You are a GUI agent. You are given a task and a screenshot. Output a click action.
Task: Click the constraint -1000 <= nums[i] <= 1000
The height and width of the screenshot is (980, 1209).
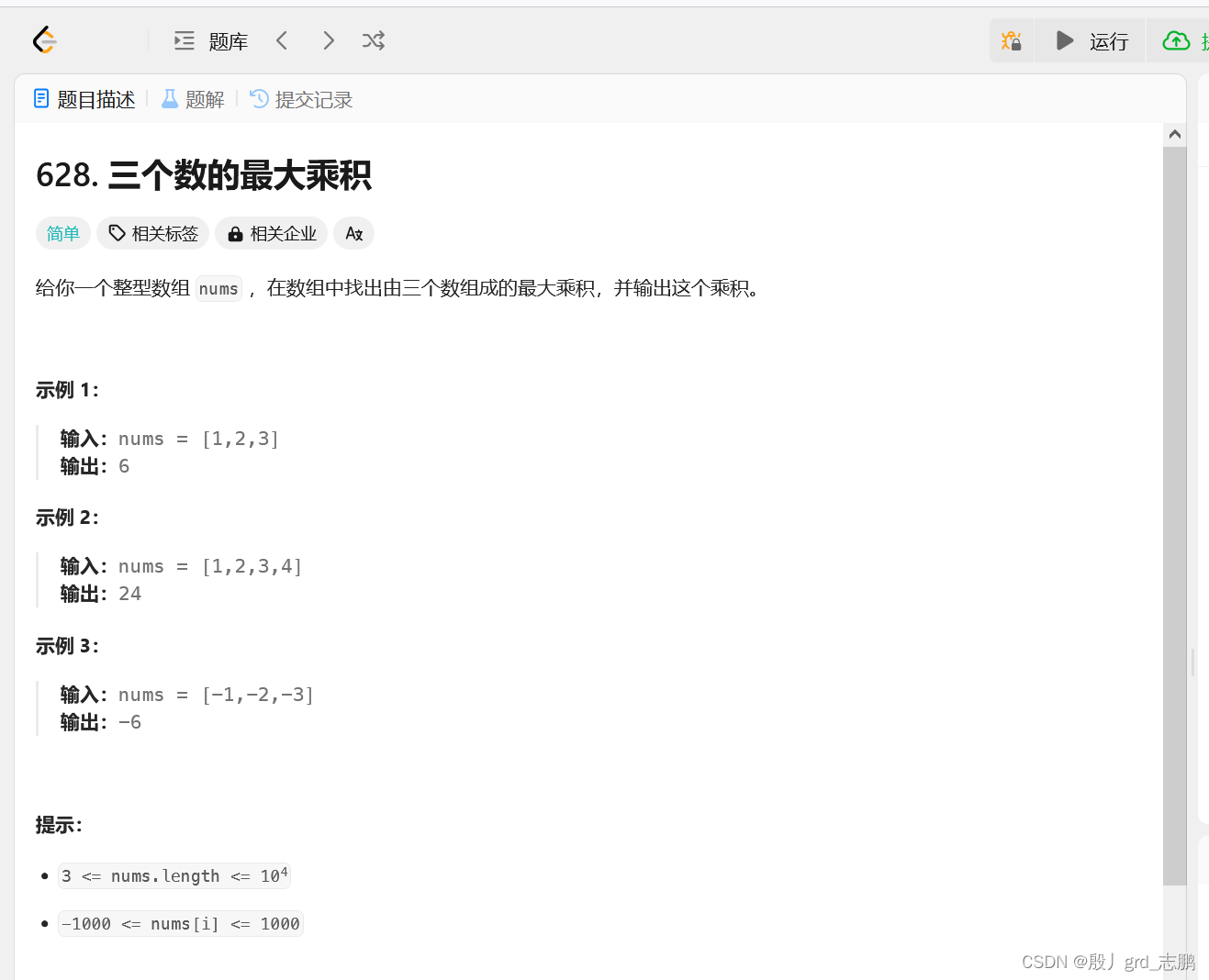181,923
